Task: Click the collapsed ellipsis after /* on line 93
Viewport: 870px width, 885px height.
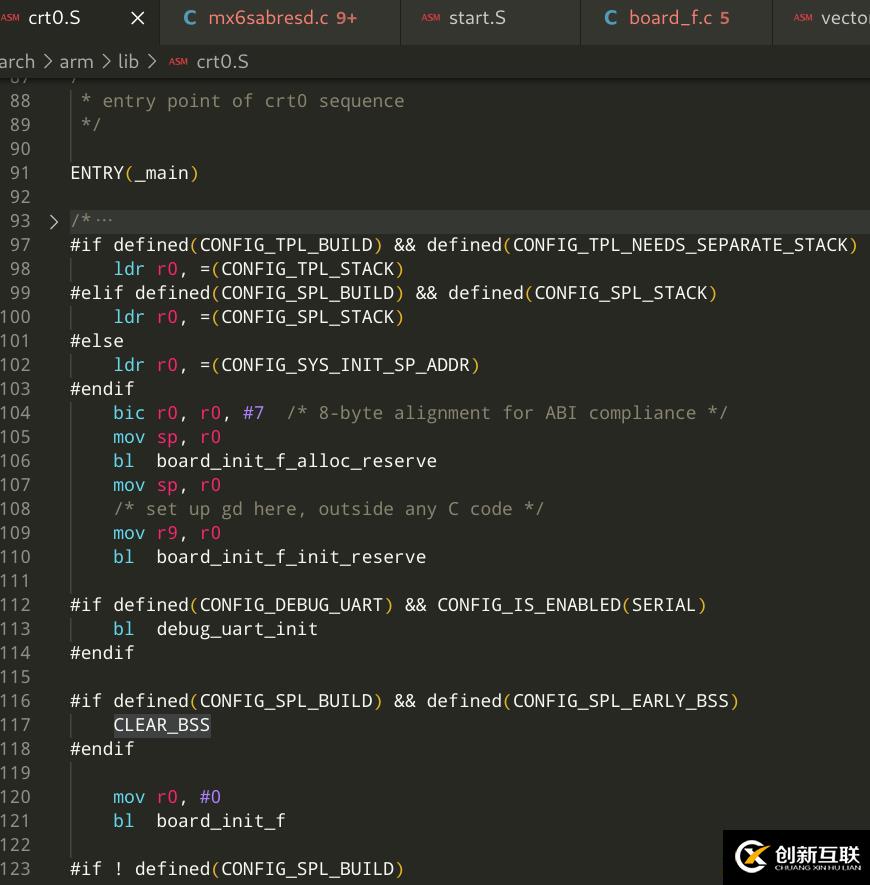Action: point(103,221)
